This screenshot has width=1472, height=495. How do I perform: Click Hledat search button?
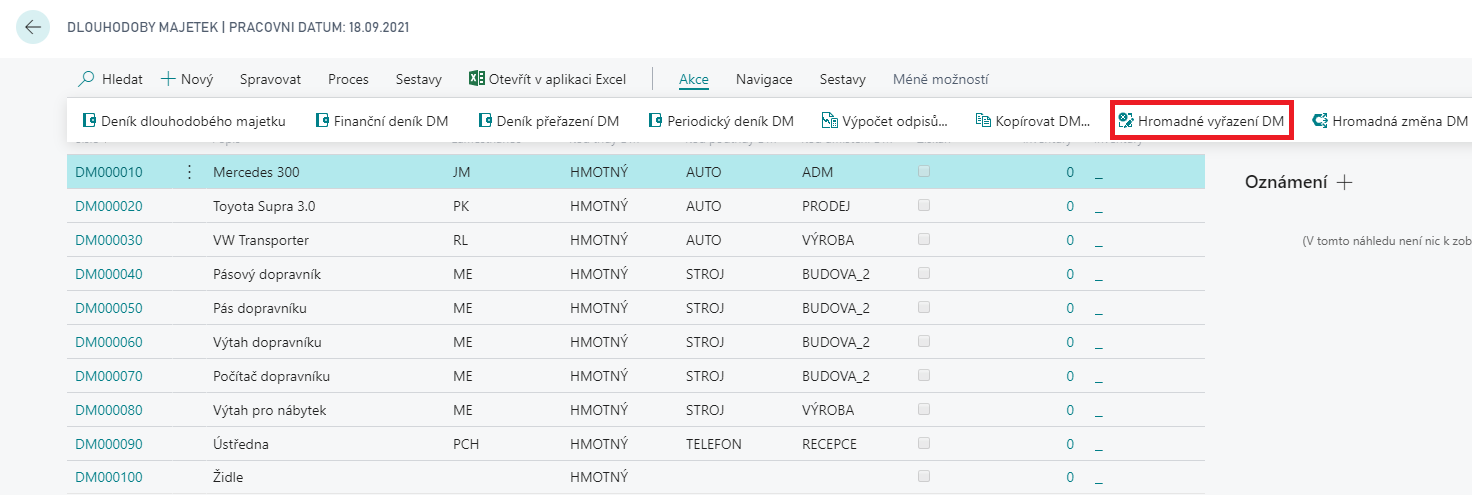click(111, 79)
